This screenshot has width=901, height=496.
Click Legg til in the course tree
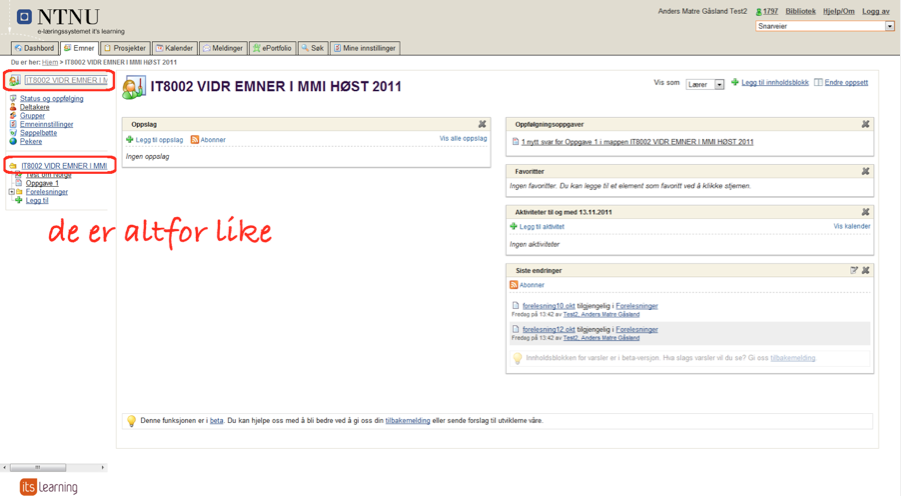[37, 201]
